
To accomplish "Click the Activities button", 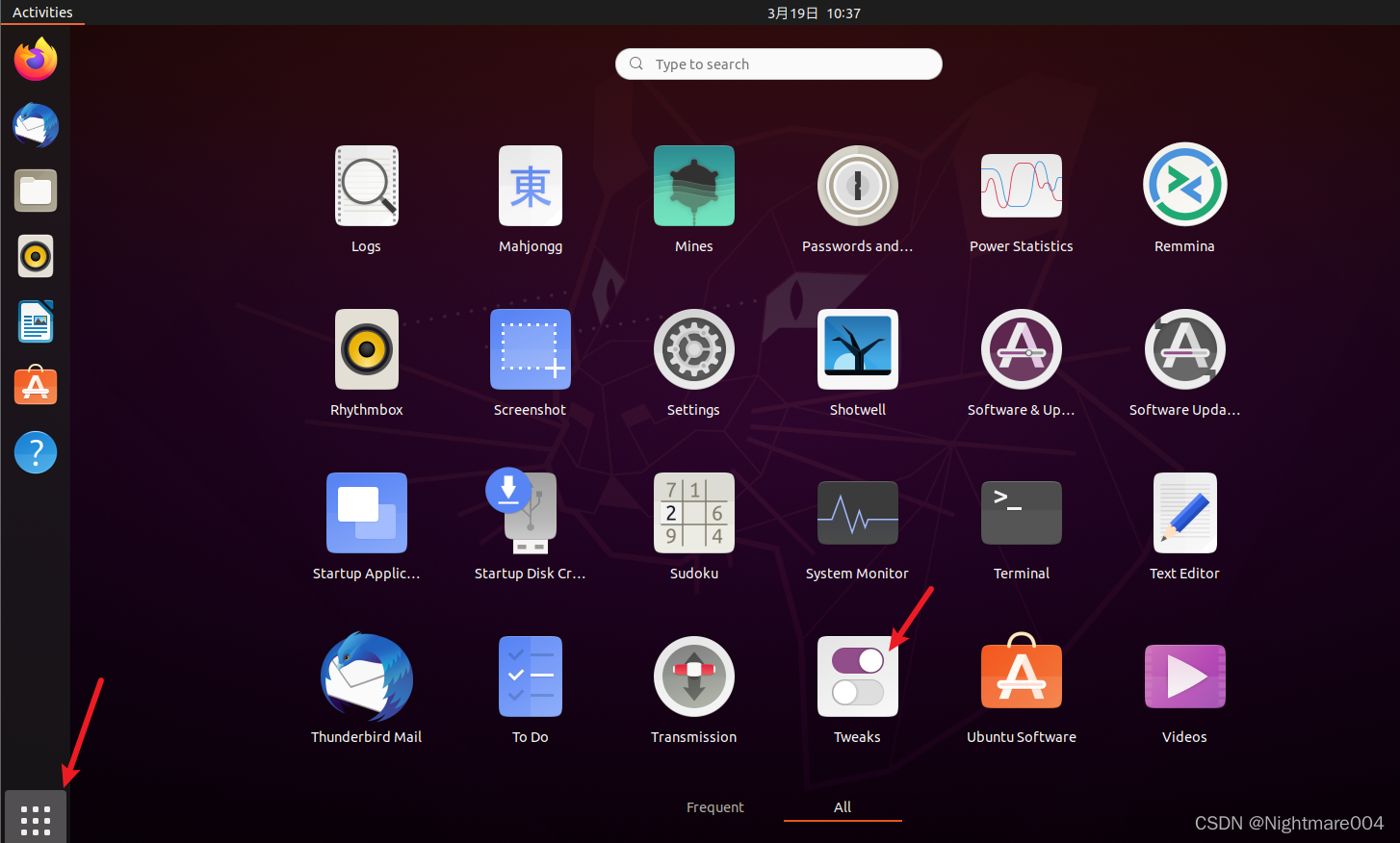I will coord(42,13).
